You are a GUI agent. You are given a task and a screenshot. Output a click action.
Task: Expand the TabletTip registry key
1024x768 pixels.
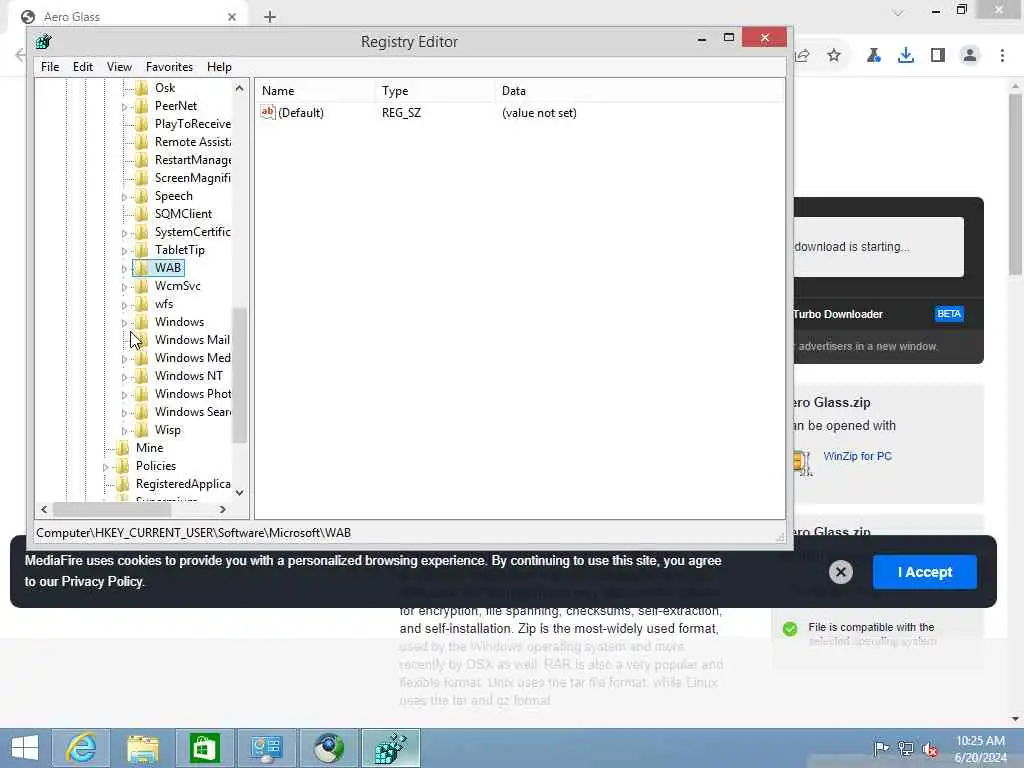(x=124, y=251)
